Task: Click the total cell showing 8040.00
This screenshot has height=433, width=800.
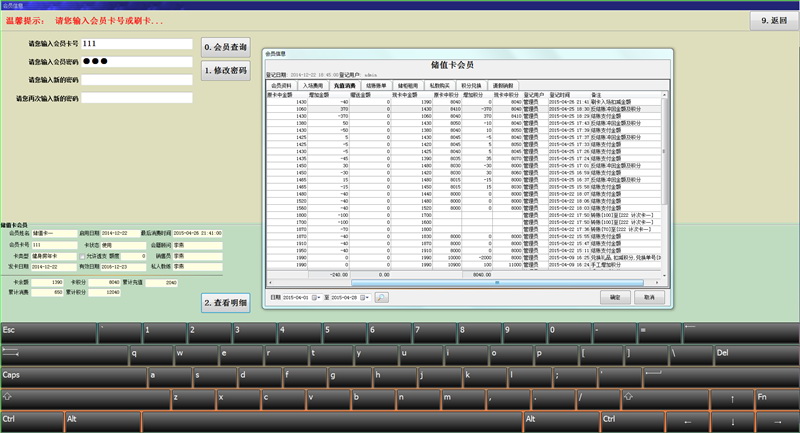Action: [x=477, y=274]
